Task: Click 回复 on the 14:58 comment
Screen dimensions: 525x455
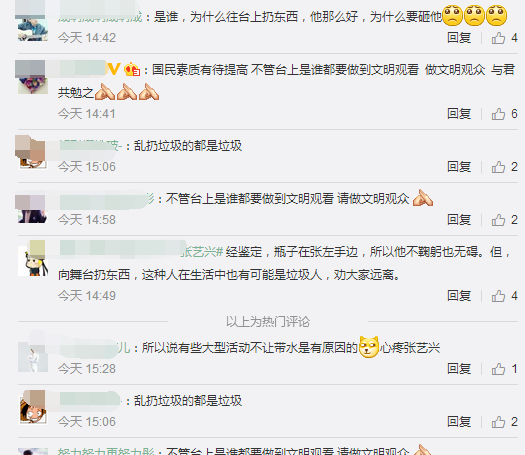Action: [x=459, y=220]
